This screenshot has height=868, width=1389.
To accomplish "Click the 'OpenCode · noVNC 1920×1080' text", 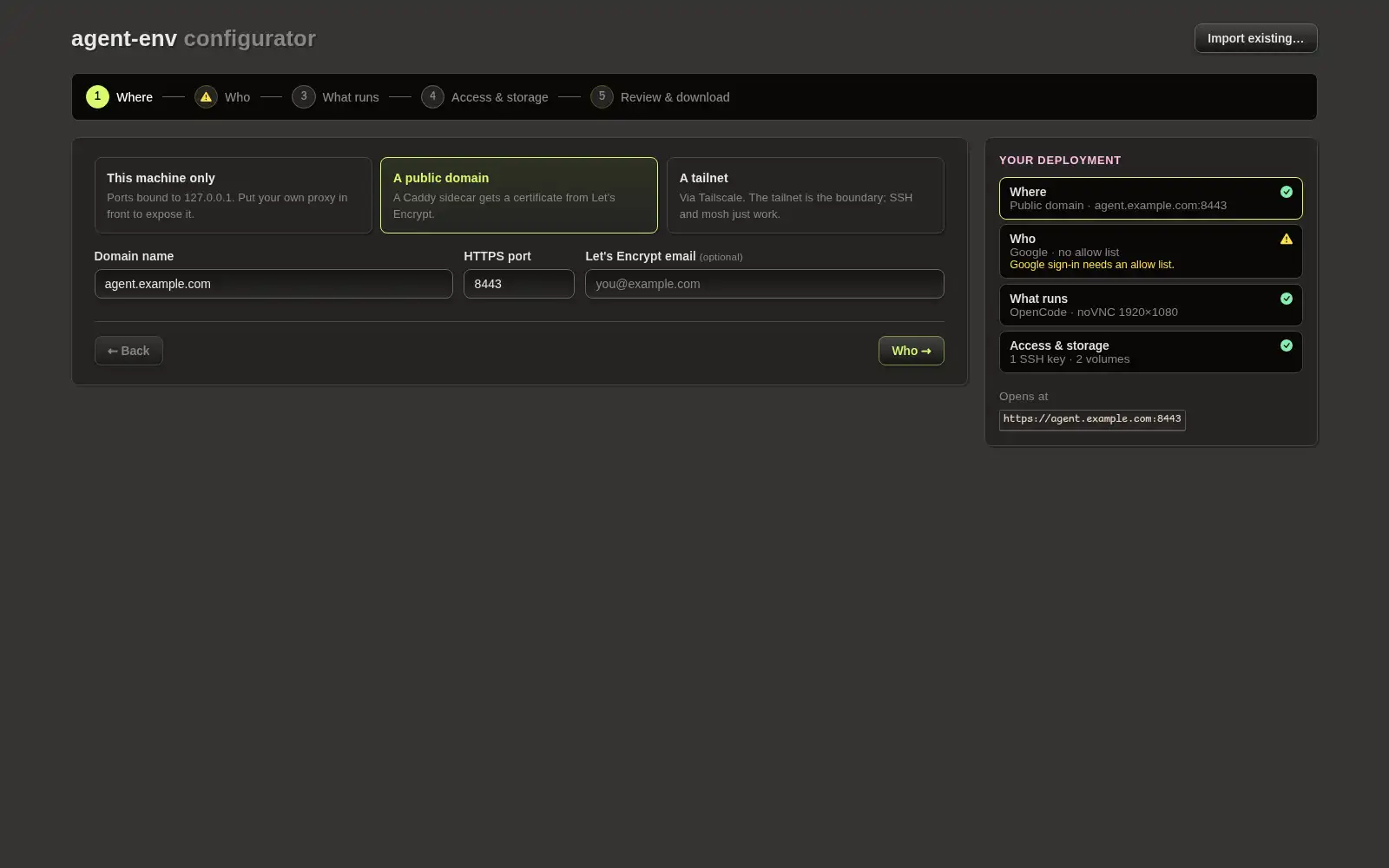I will tap(1094, 312).
